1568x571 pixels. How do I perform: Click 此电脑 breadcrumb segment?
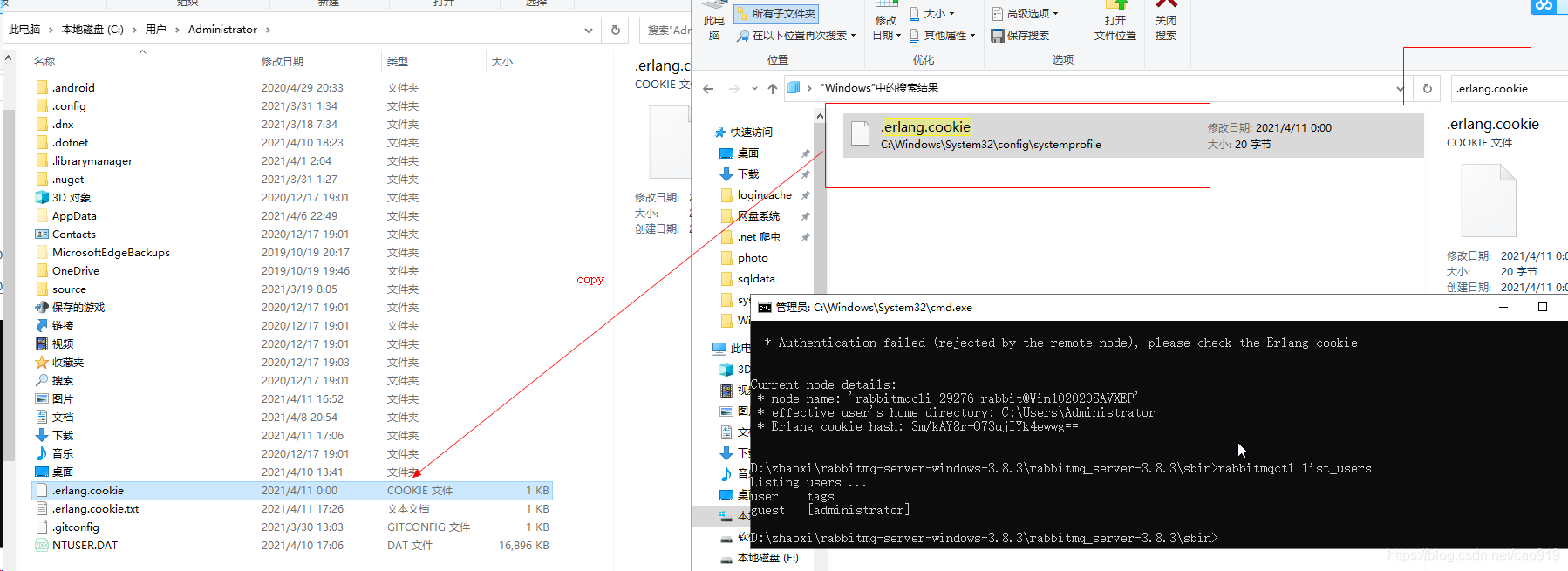(24, 30)
